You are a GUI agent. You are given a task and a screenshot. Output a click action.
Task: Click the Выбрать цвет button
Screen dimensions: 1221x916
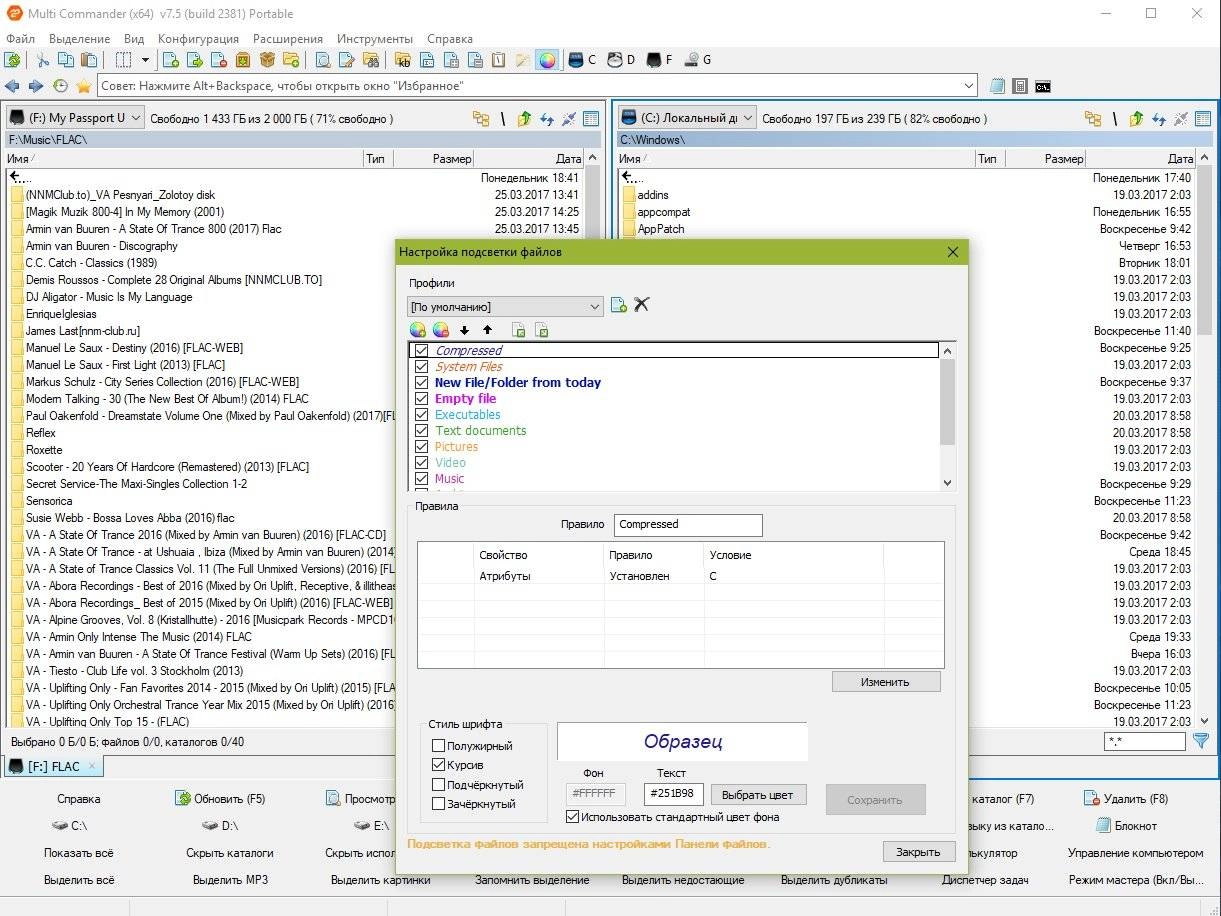758,795
